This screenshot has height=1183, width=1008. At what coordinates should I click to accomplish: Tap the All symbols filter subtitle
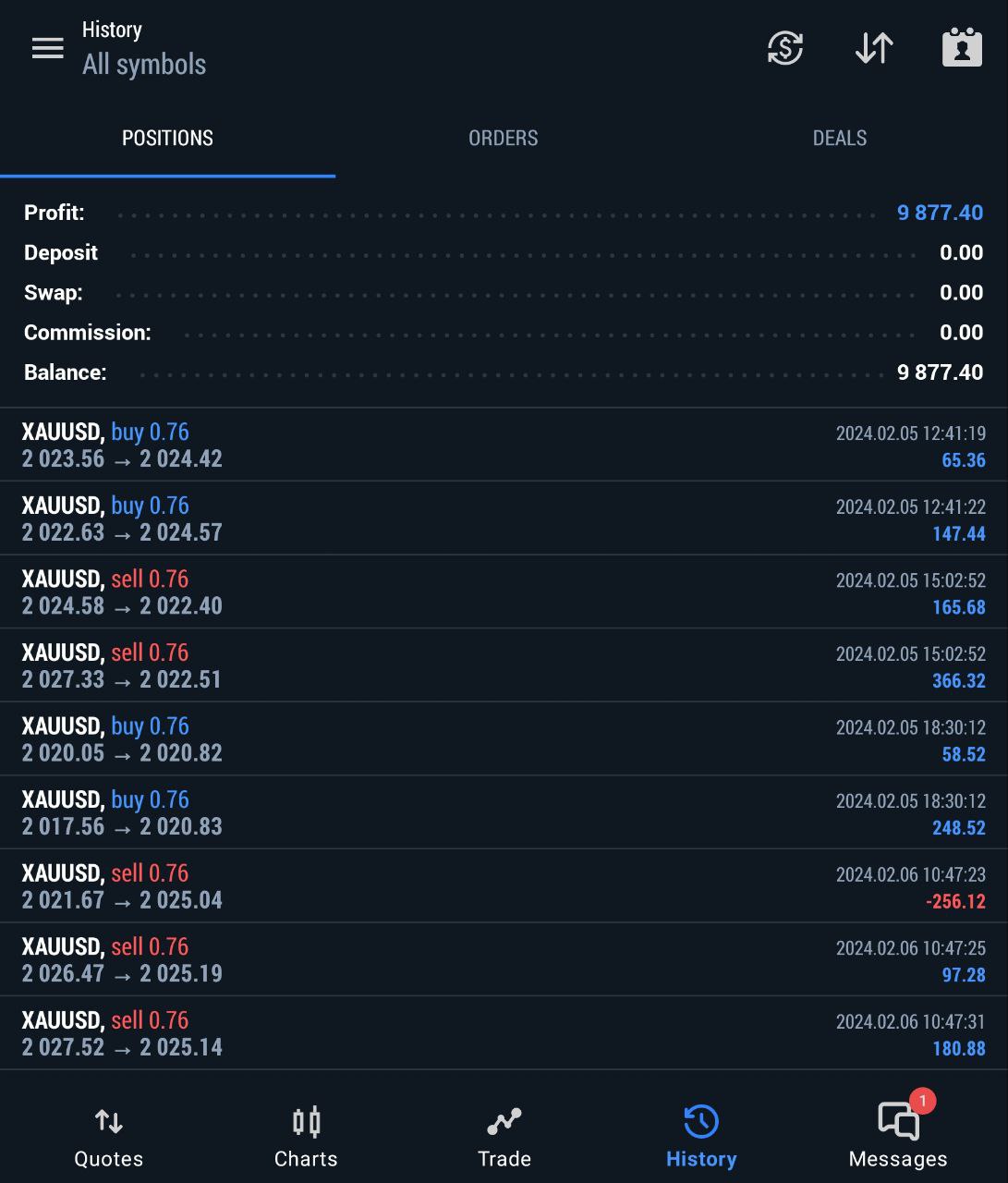pyautogui.click(x=144, y=65)
